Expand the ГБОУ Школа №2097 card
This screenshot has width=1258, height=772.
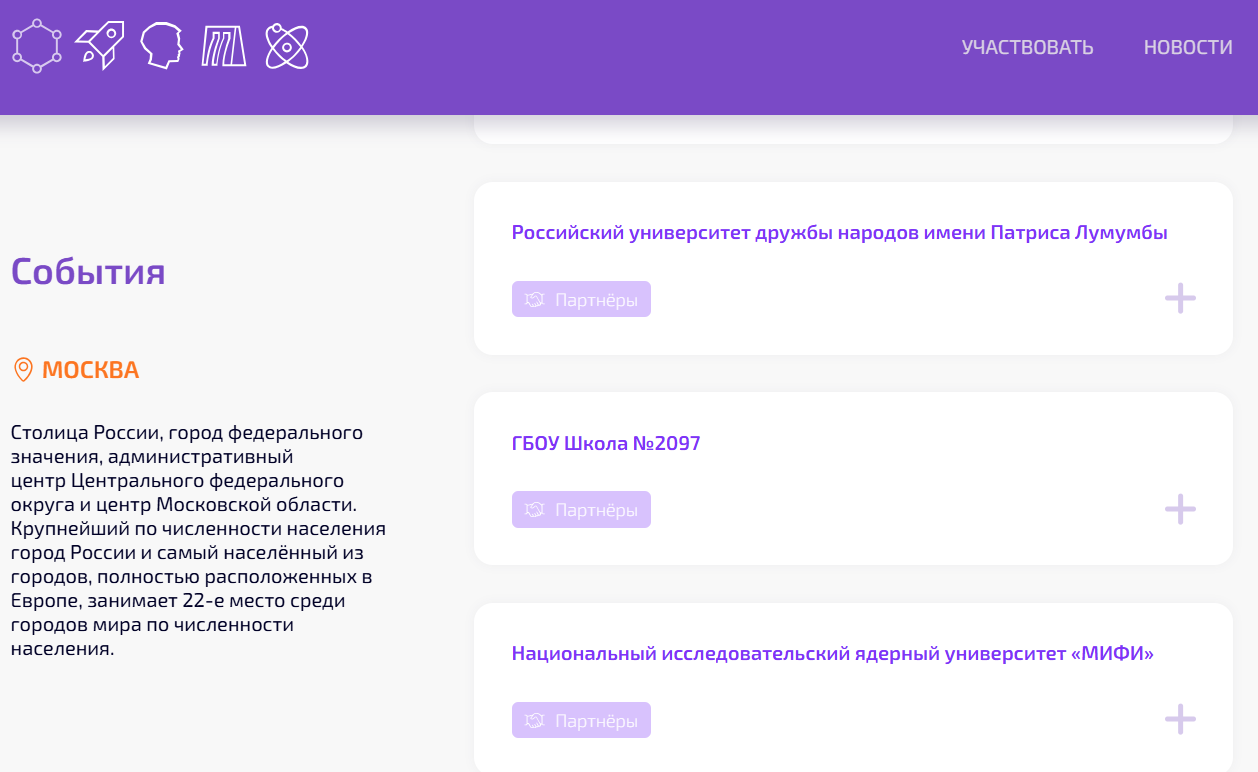pyautogui.click(x=1180, y=509)
